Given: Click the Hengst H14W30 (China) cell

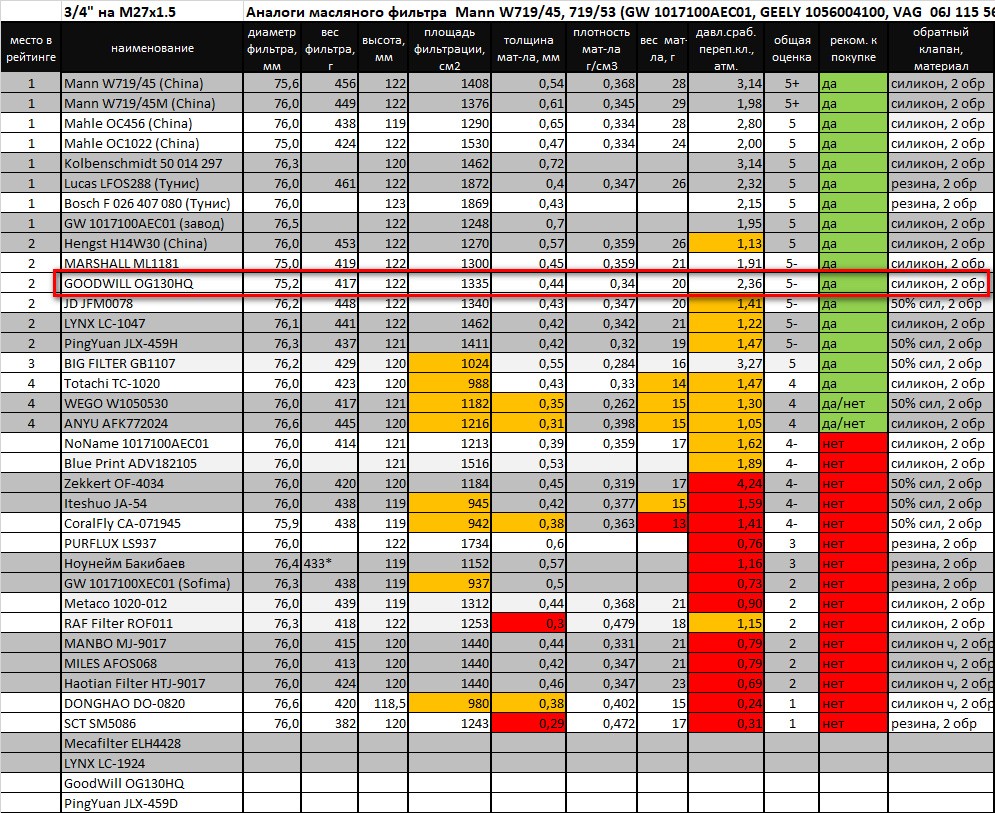Looking at the screenshot, I should (x=152, y=243).
